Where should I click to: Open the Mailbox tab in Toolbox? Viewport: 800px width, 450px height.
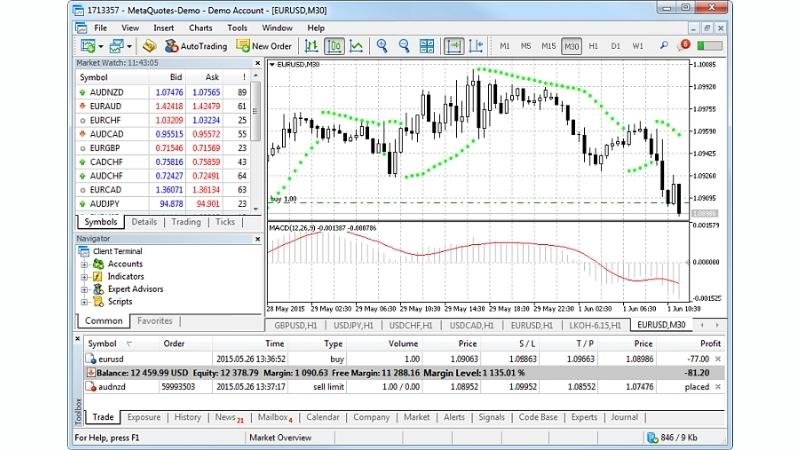[x=274, y=417]
